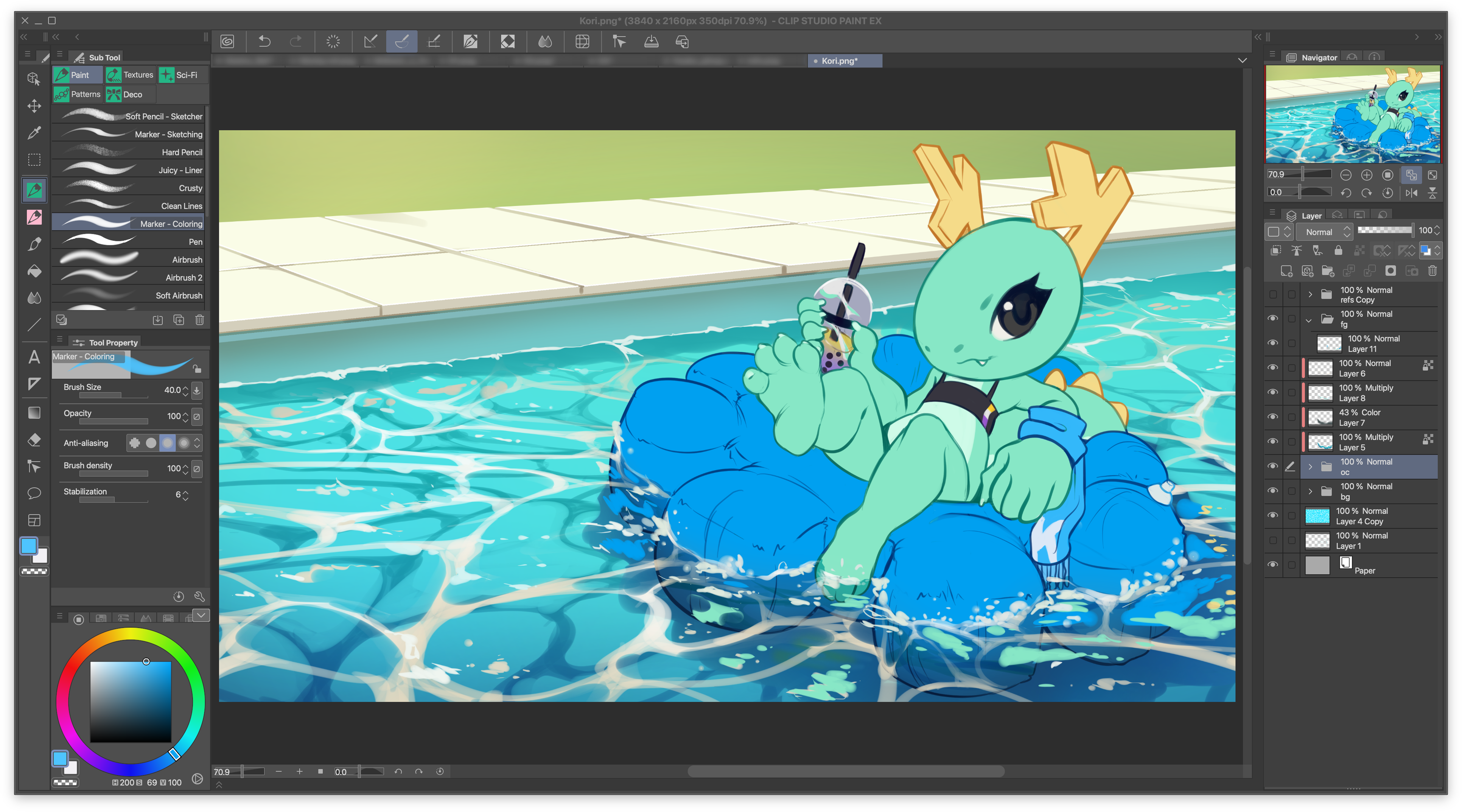Show the Layer 1 layer
The image size is (1462, 812).
point(1273,540)
